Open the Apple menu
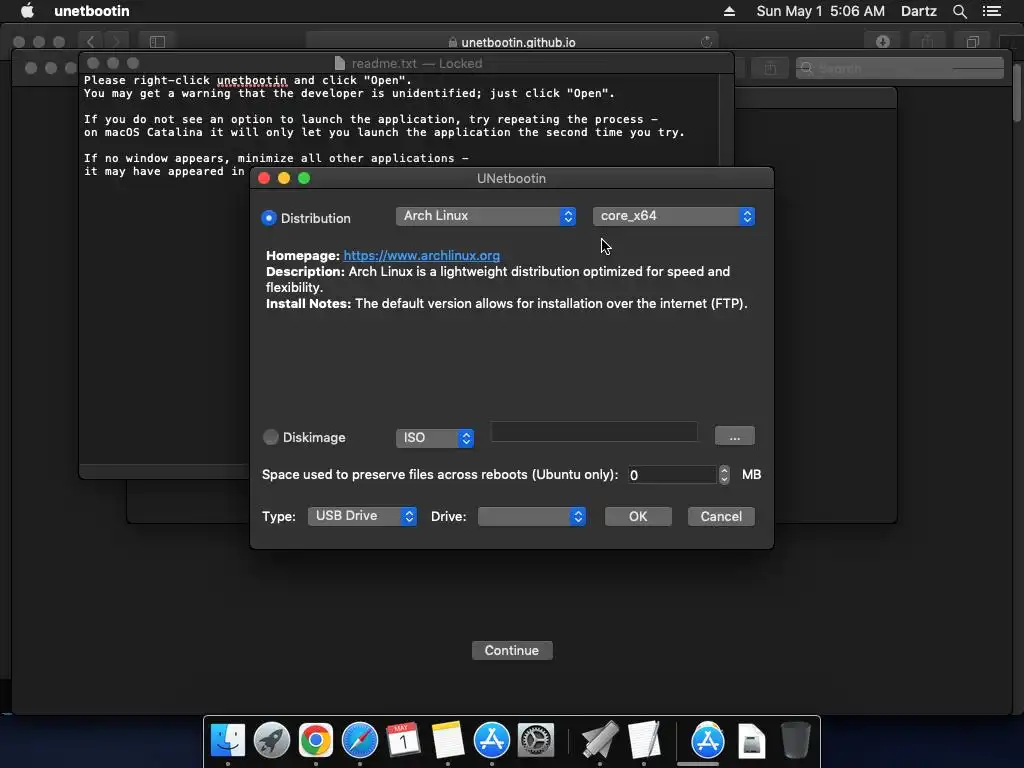 click(27, 11)
